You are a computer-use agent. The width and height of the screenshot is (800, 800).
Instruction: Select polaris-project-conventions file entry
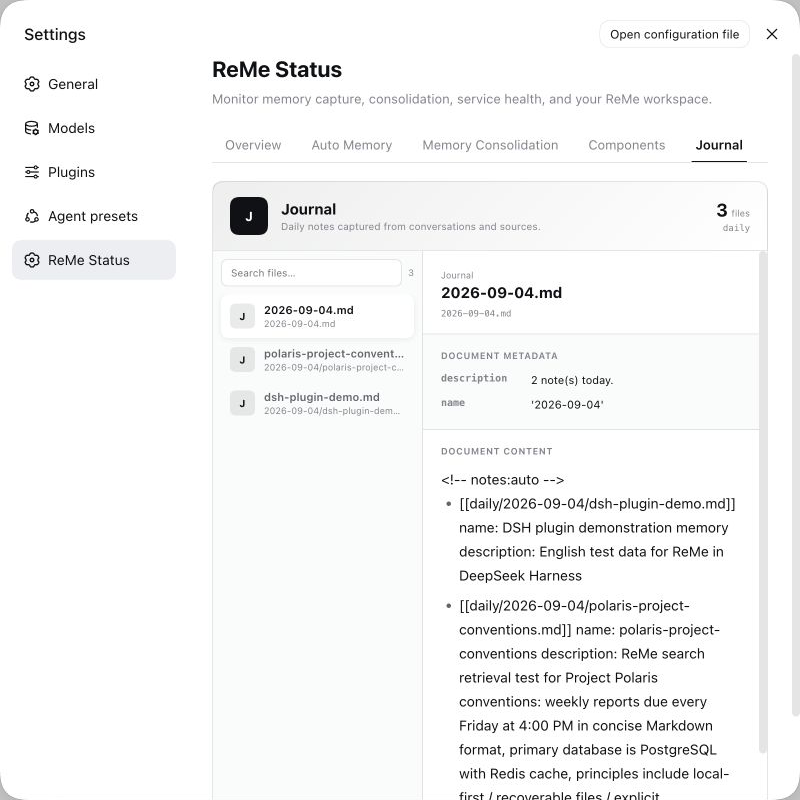[x=317, y=360]
